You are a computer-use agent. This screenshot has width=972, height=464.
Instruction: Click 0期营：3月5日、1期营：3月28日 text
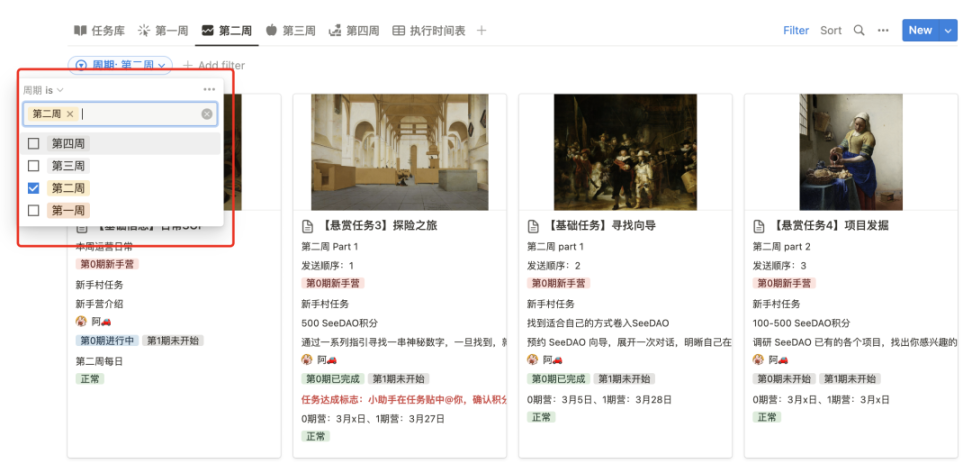599,400
